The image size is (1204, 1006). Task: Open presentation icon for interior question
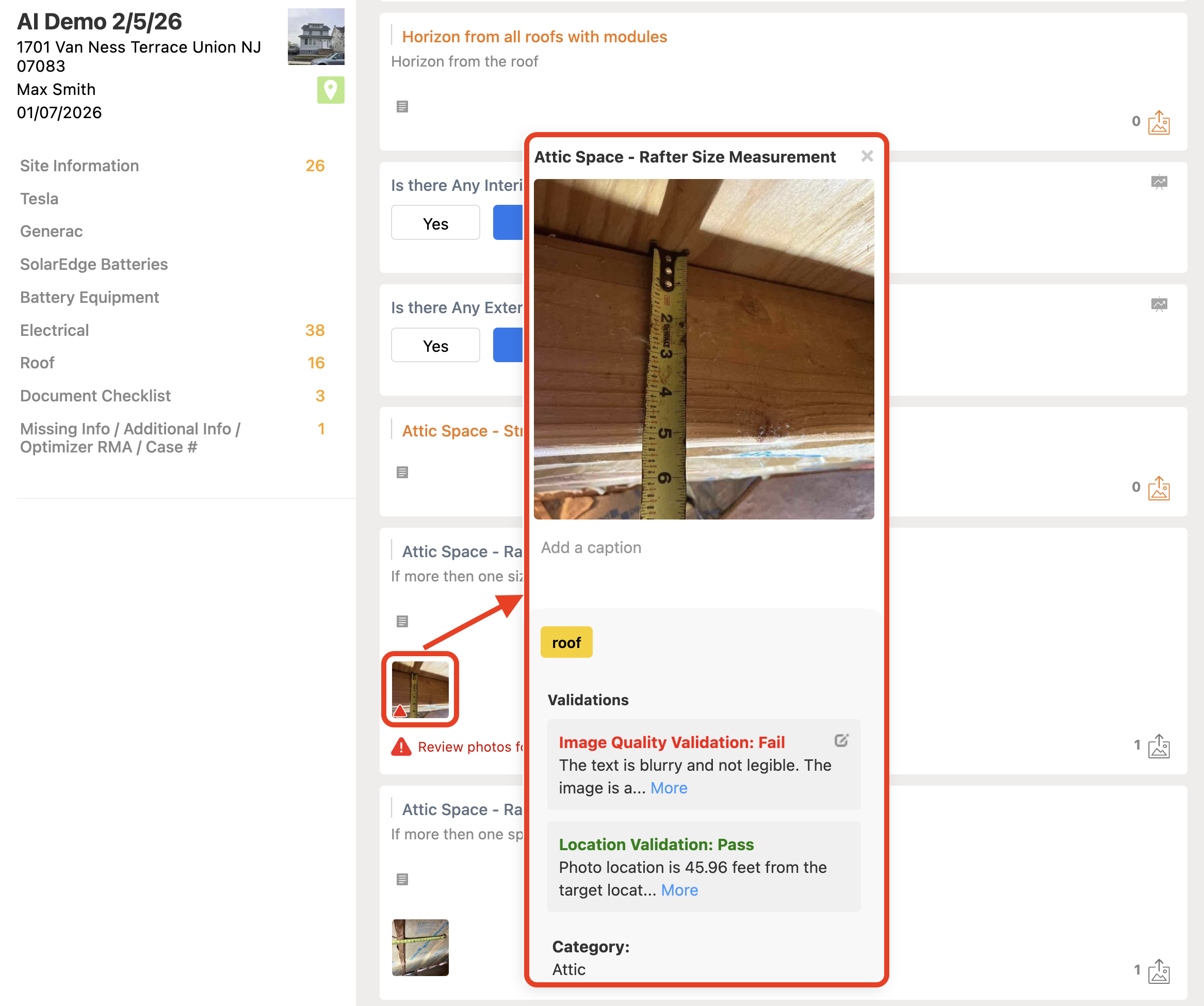(x=1158, y=183)
